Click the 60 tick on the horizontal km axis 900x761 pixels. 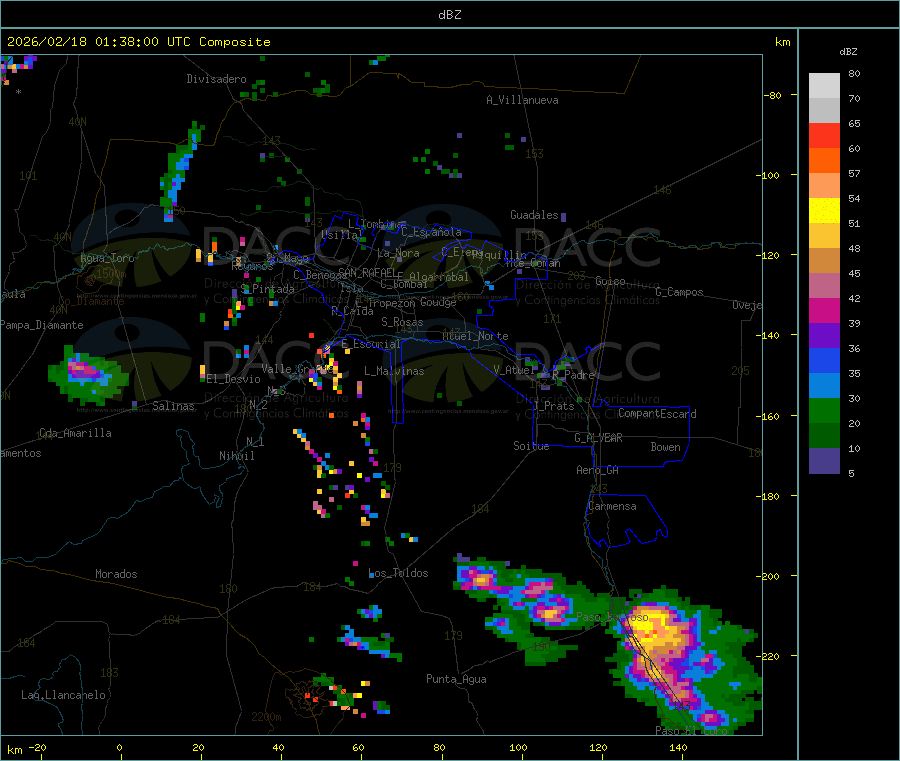tap(358, 747)
